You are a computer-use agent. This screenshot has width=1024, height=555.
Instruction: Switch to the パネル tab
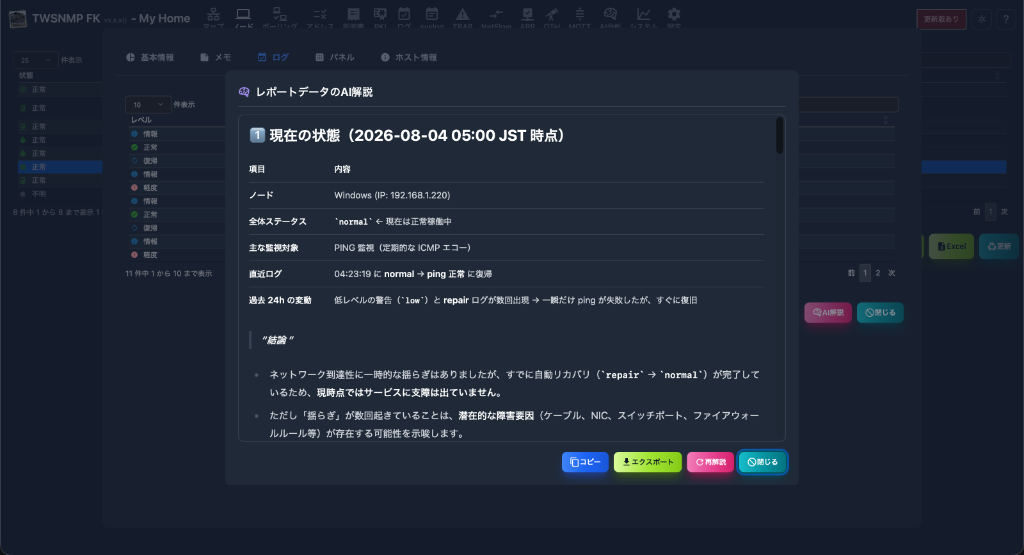tap(335, 57)
